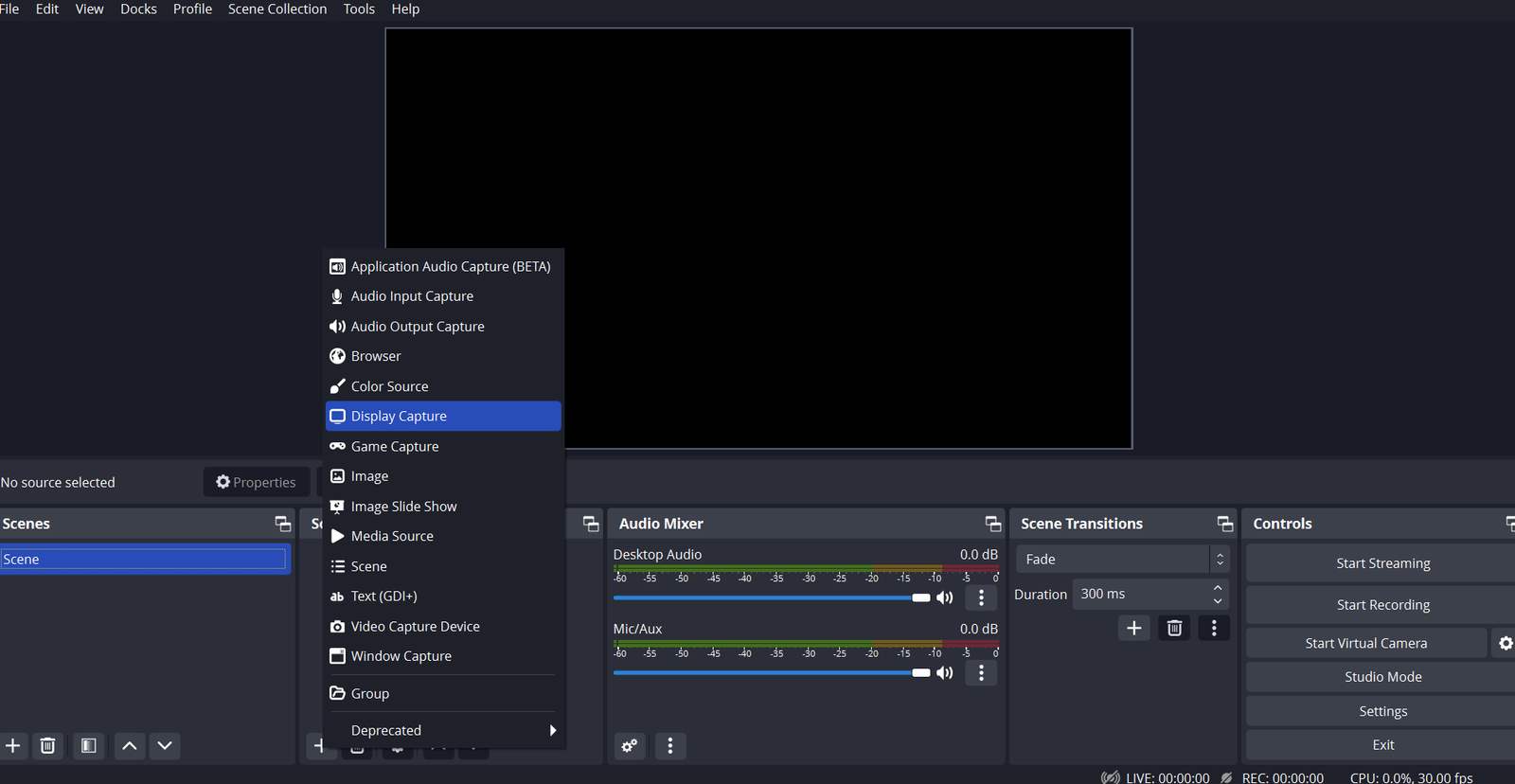The width and height of the screenshot is (1515, 784).
Task: Add a Text (GDI+) source
Action: click(x=443, y=596)
